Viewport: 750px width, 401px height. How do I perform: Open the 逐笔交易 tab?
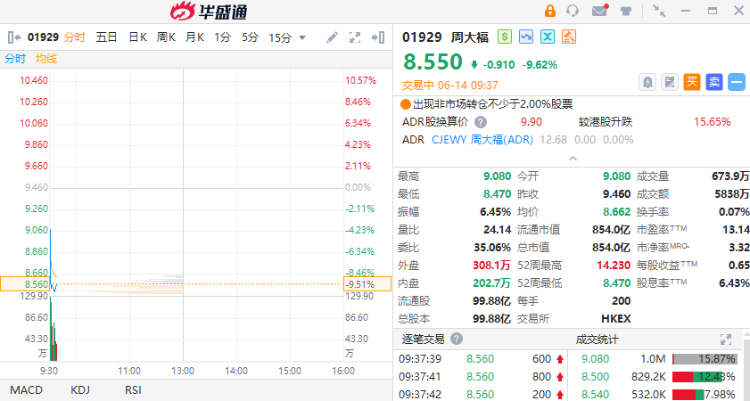point(423,339)
